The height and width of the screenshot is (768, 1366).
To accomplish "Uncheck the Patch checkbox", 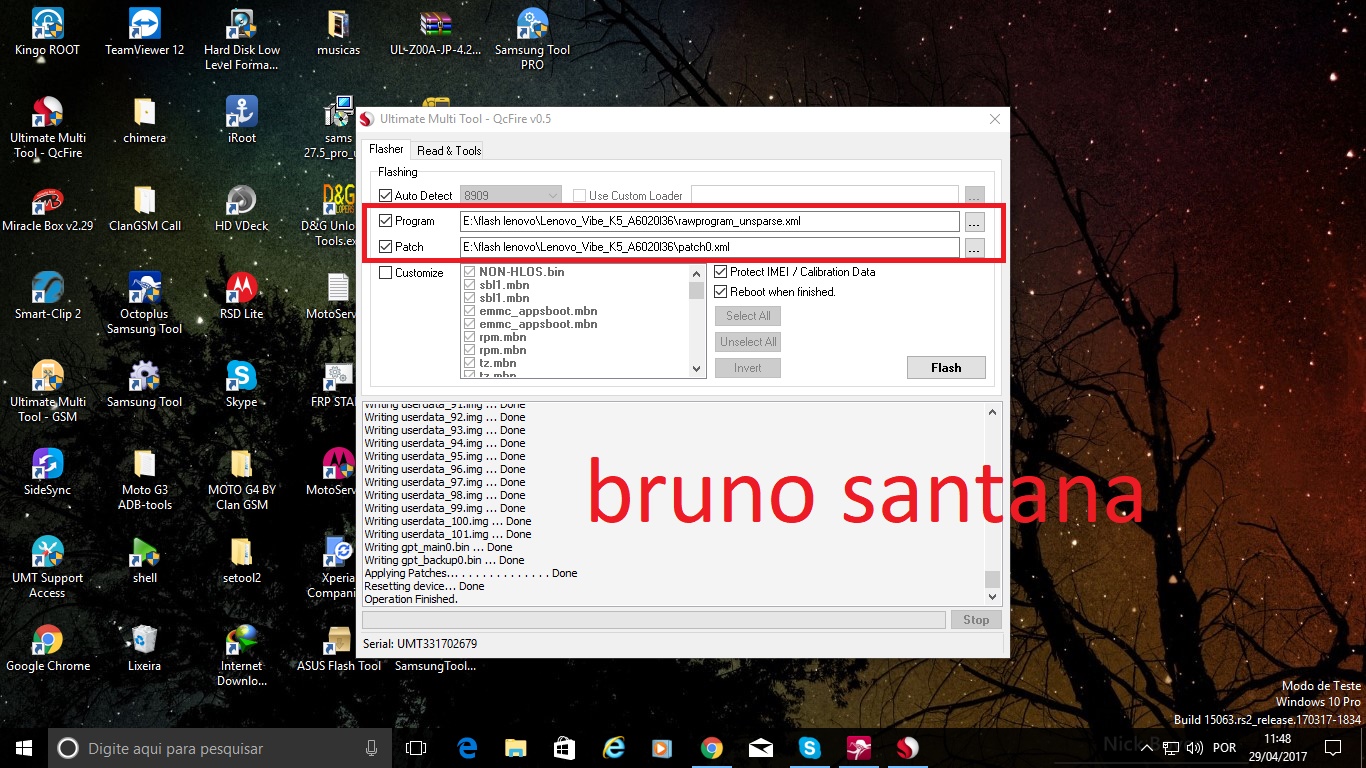I will 385,246.
